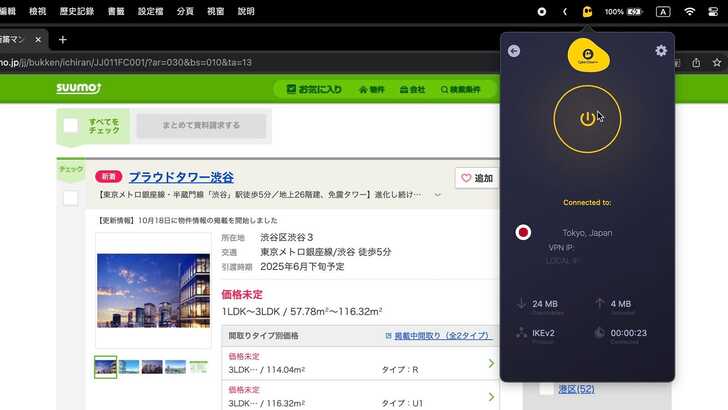Toggle the VPN power button off
Screen dimensions: 728x410
[x=587, y=119]
